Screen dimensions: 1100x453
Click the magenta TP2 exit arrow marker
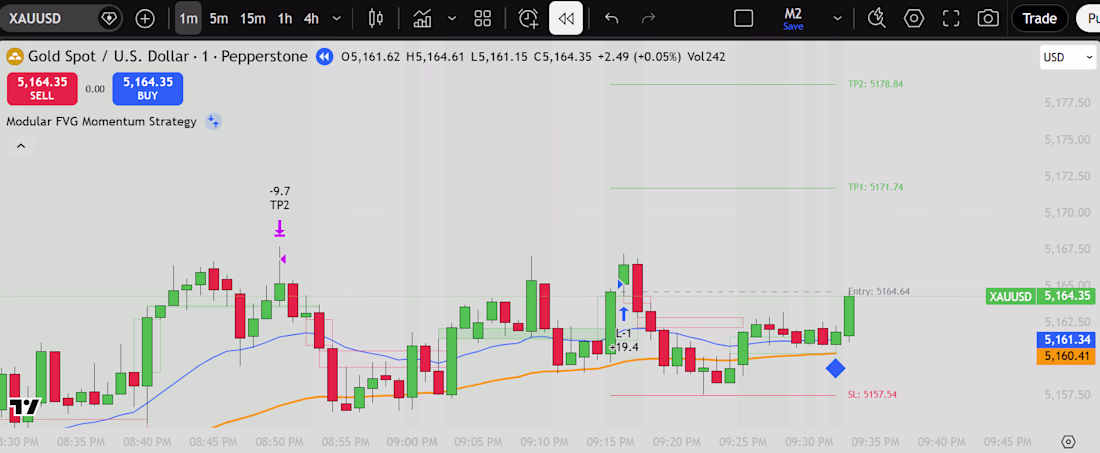coord(279,229)
